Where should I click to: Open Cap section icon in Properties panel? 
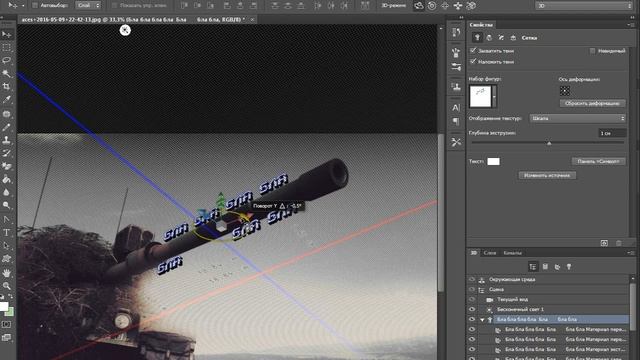pyautogui.click(x=501, y=38)
